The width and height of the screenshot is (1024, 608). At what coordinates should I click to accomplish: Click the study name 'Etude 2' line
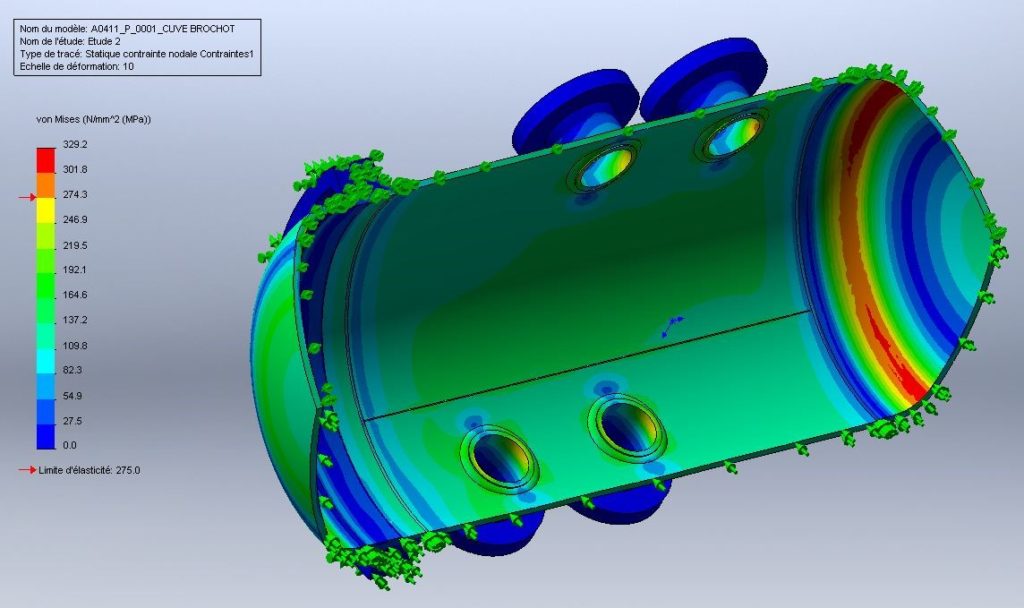[x=70, y=41]
